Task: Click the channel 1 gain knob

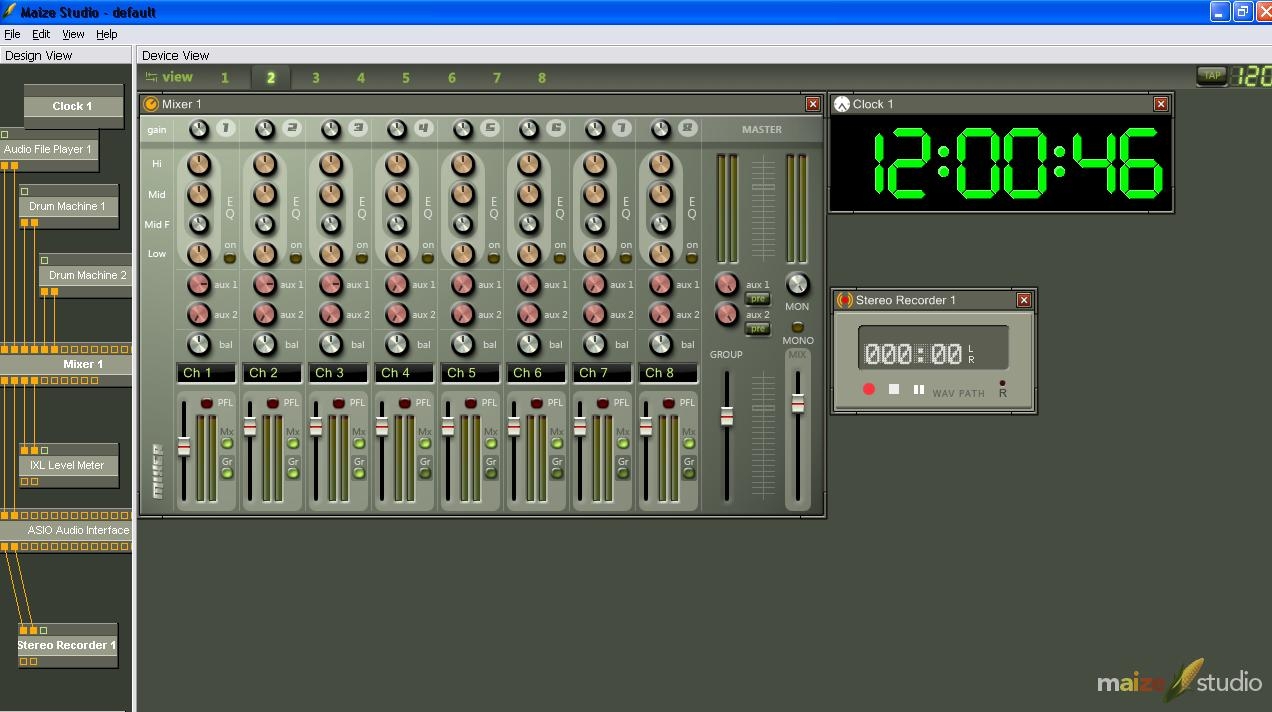Action: coord(199,129)
